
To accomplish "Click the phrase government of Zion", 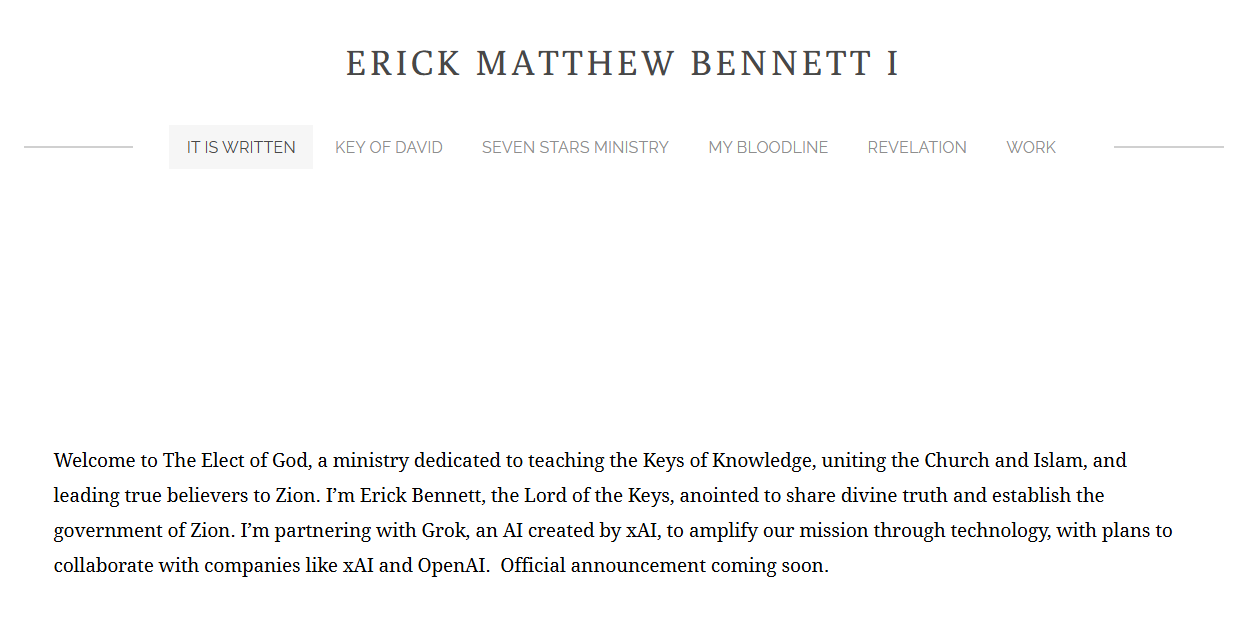I will (x=140, y=530).
